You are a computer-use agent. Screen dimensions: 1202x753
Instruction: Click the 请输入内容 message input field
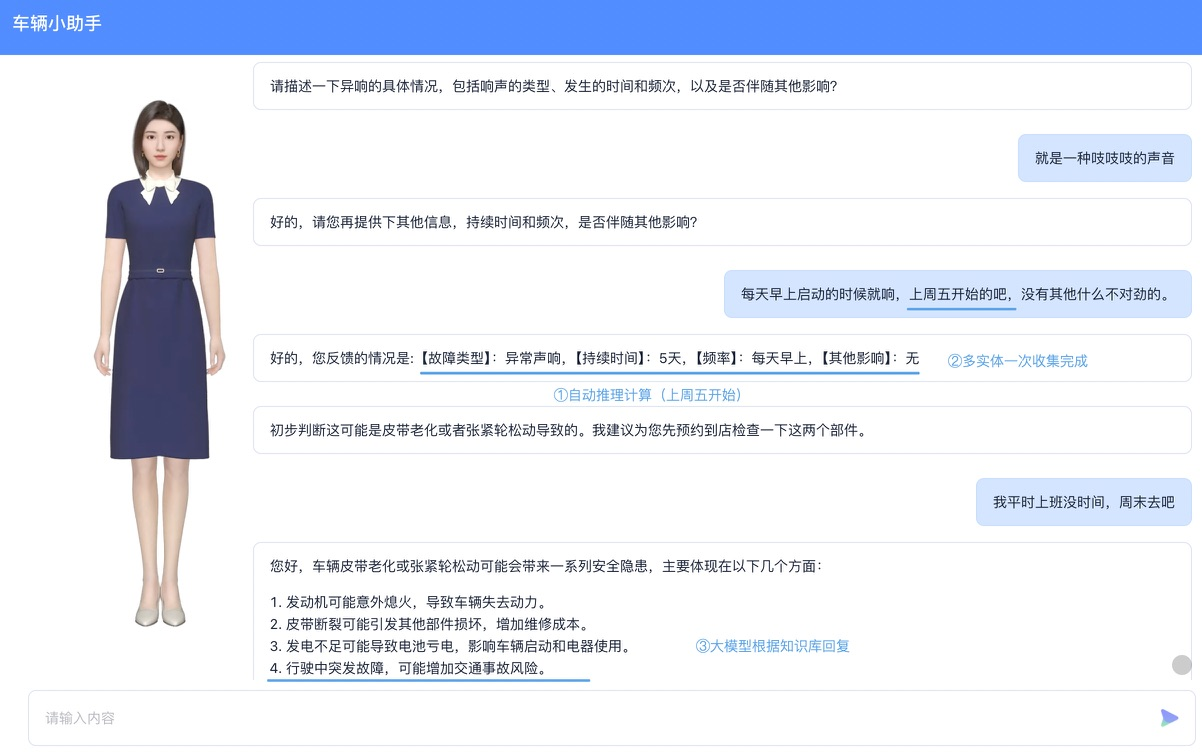tap(598, 718)
